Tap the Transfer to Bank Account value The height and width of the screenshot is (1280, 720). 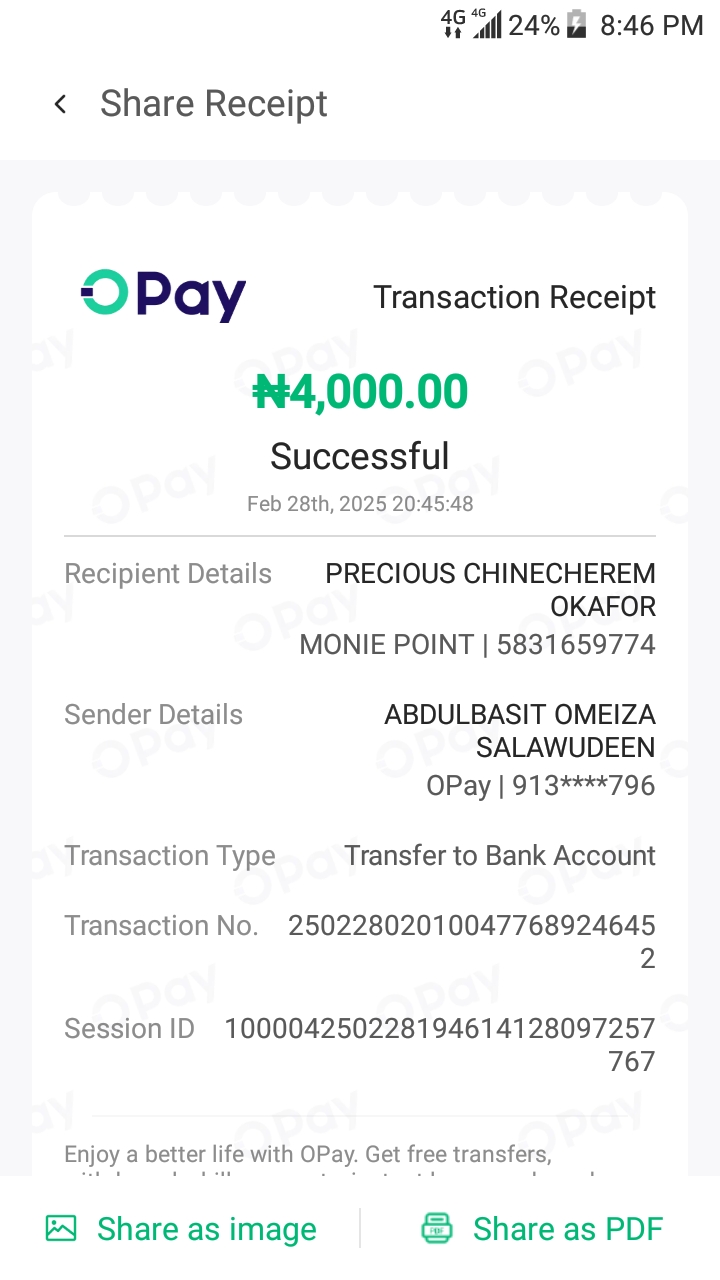(500, 856)
